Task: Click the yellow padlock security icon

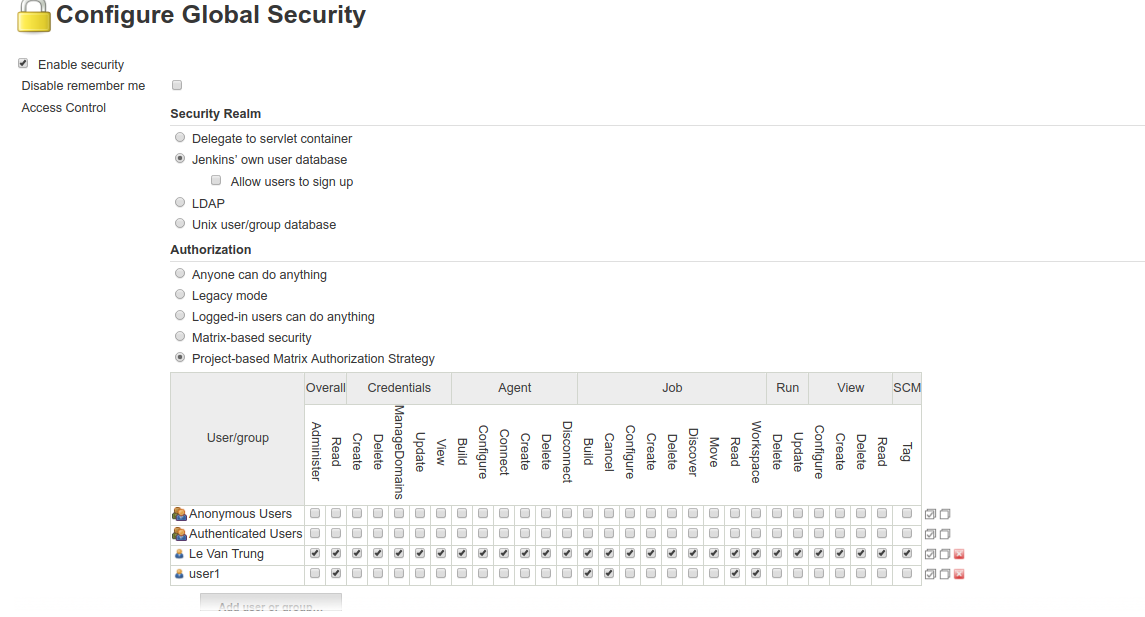Action: coord(34,16)
